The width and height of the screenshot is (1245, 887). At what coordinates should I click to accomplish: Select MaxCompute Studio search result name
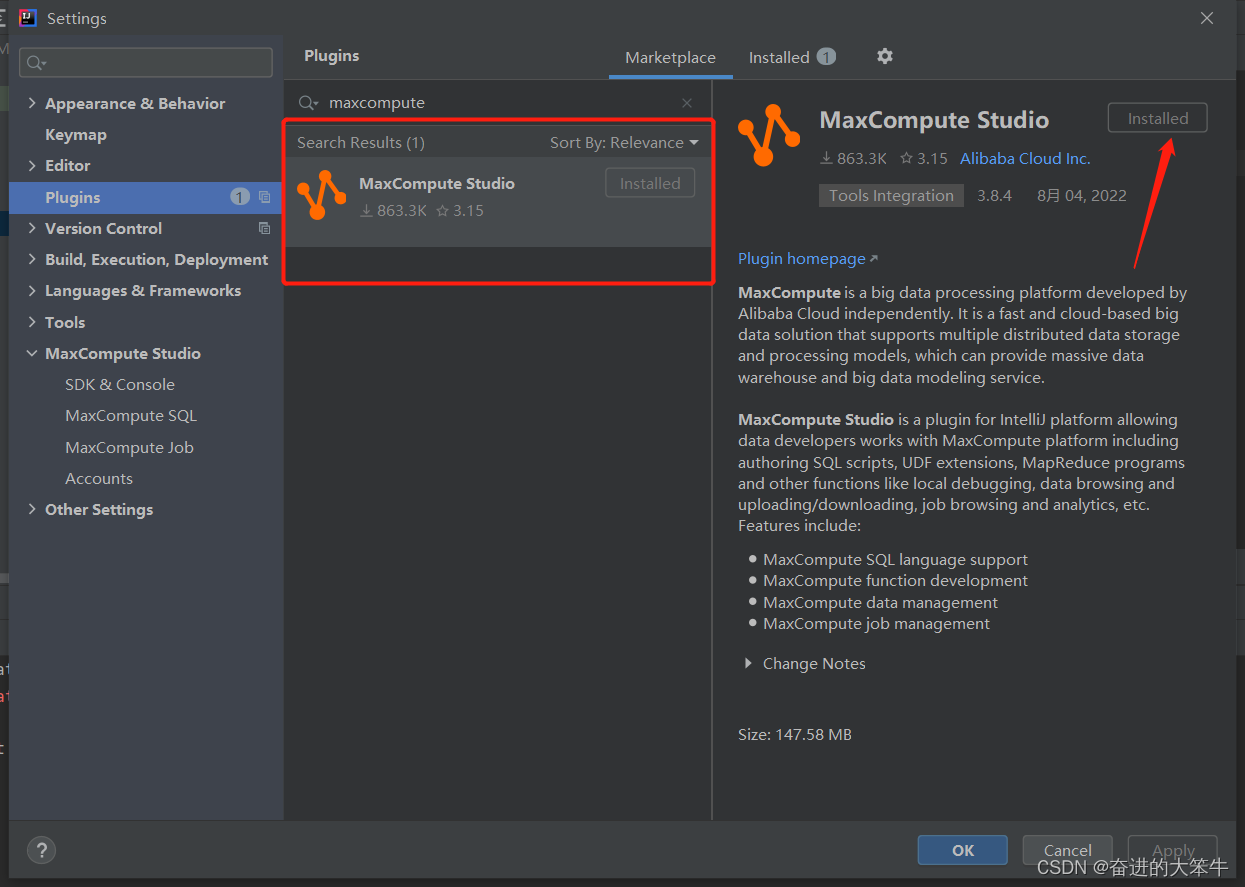pos(437,183)
